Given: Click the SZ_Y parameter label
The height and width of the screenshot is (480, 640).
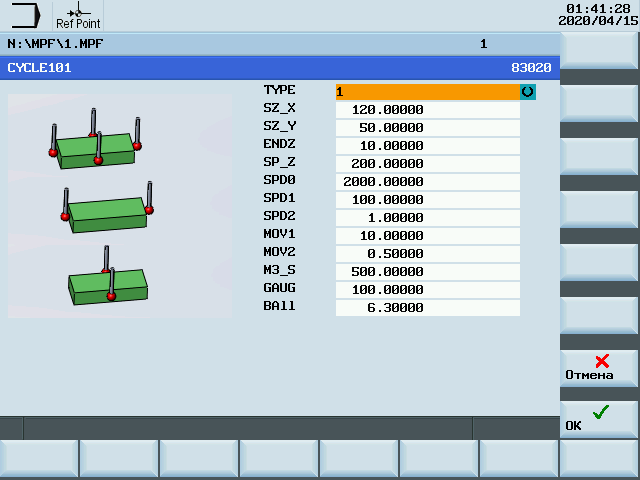Looking at the screenshot, I should coord(279,126).
